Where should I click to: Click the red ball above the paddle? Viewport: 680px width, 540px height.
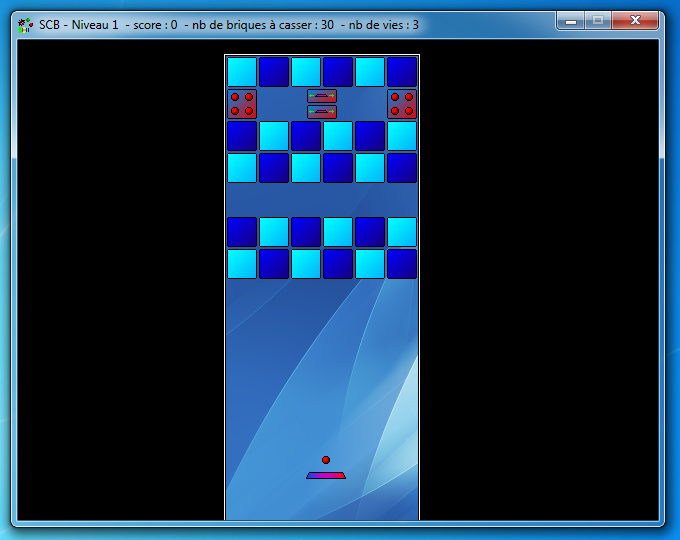326,460
